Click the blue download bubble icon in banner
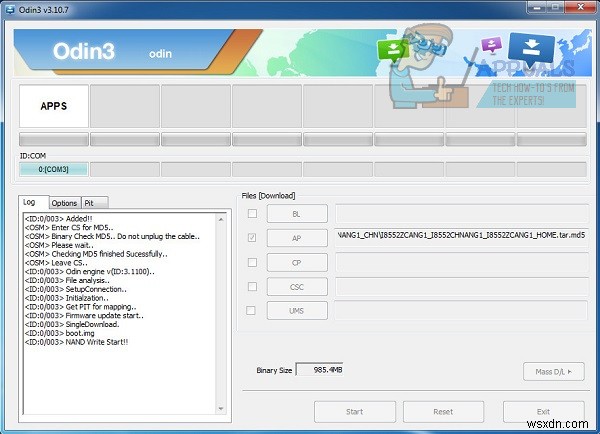This screenshot has width=600, height=434. click(x=531, y=48)
